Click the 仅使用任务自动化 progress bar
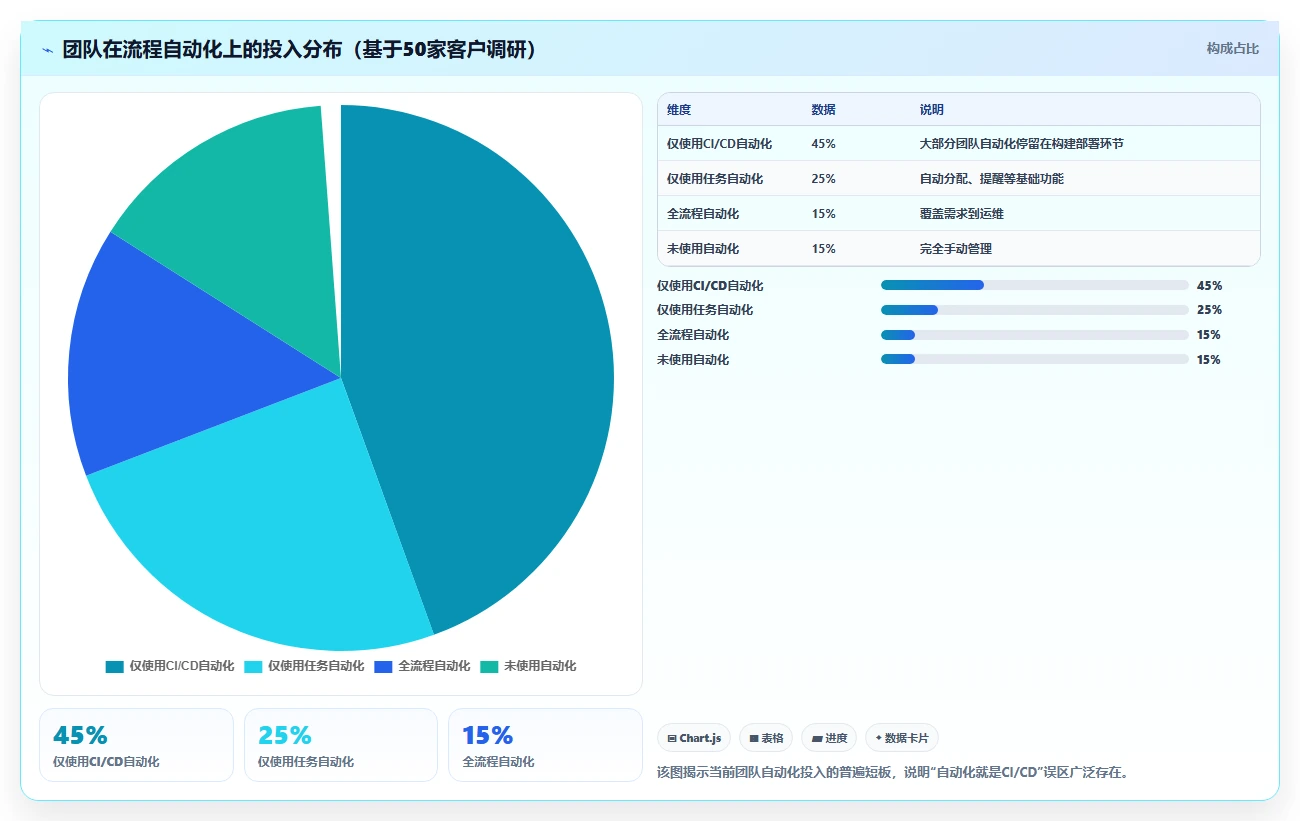 [1034, 310]
